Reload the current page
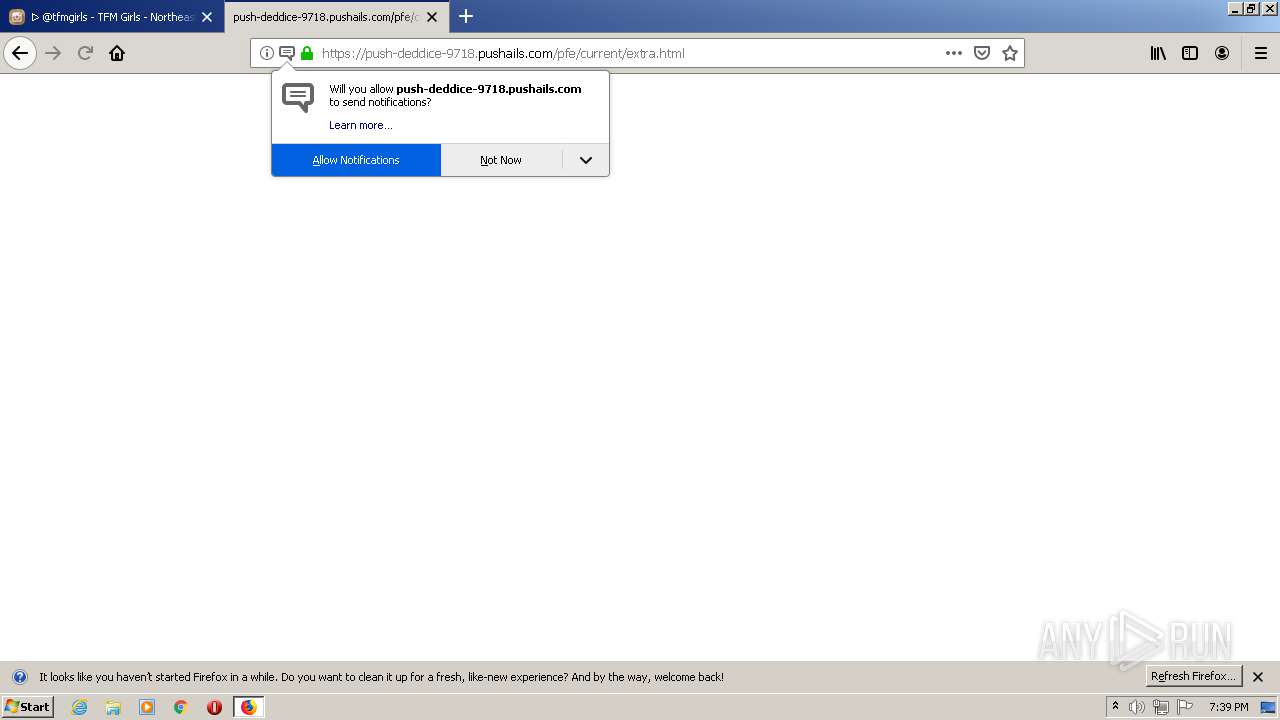 tap(85, 53)
